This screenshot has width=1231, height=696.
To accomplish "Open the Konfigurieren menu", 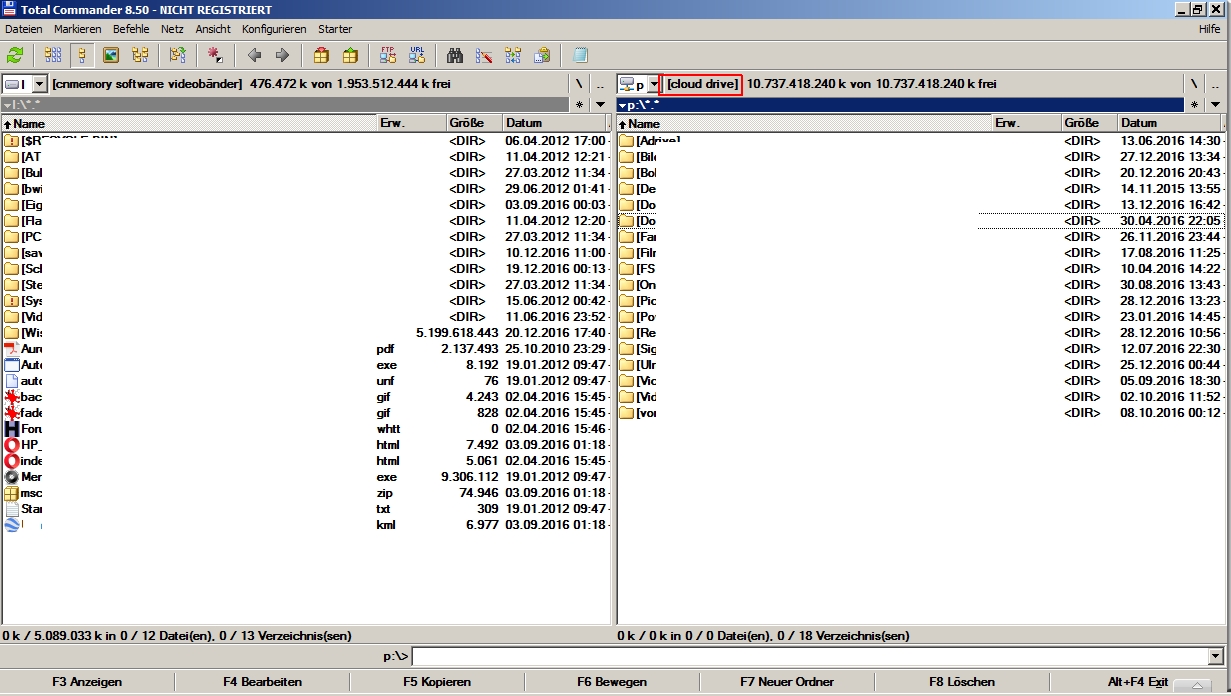I will [x=274, y=29].
